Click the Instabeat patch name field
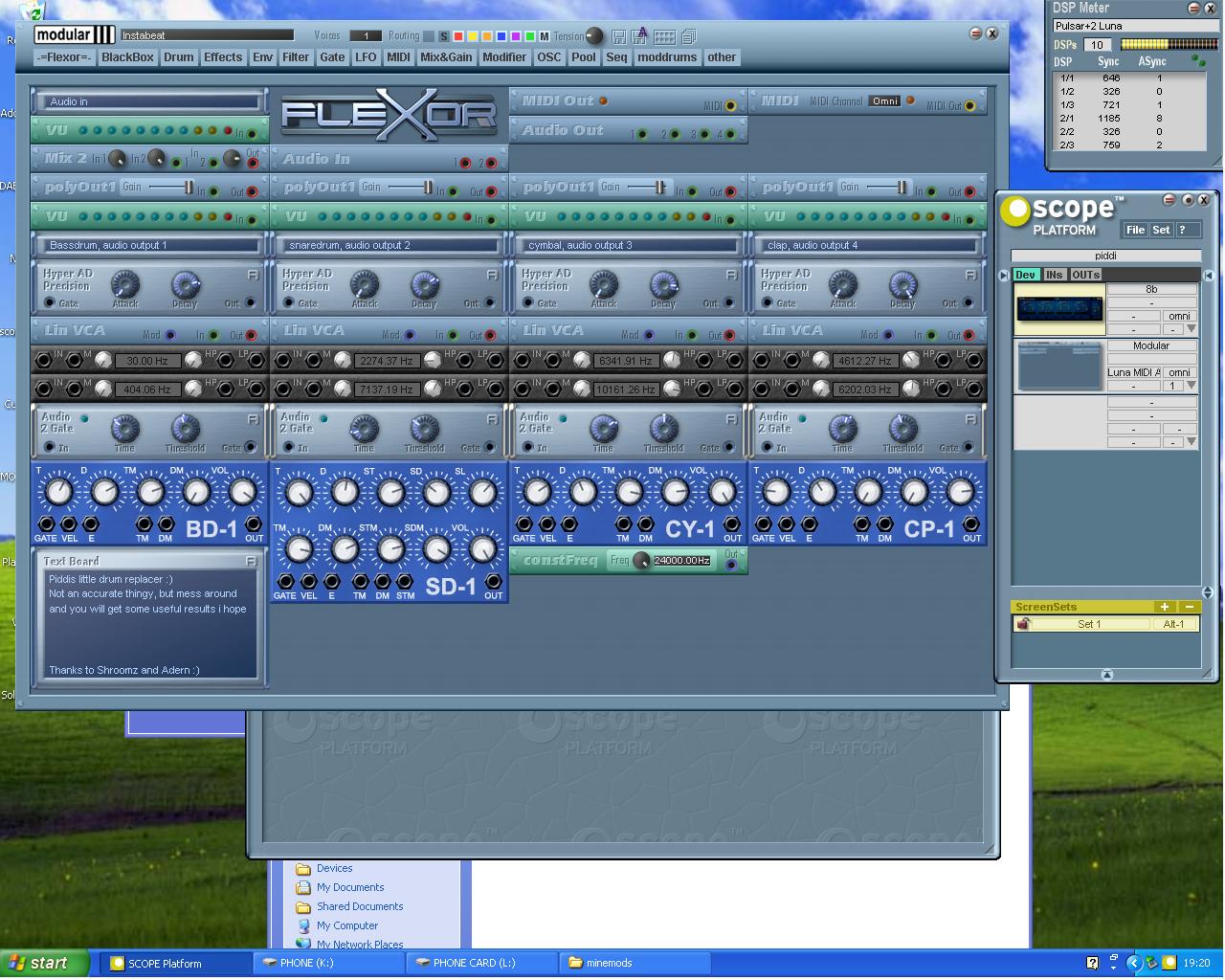Screen dimensions: 1225x980 tap(207, 35)
